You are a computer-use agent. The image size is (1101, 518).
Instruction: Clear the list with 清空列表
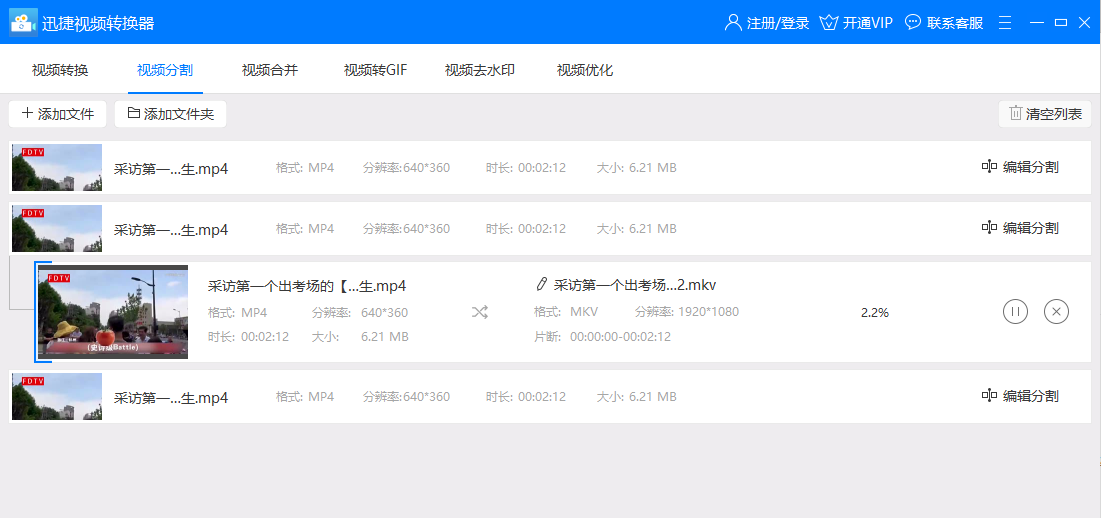1045,114
